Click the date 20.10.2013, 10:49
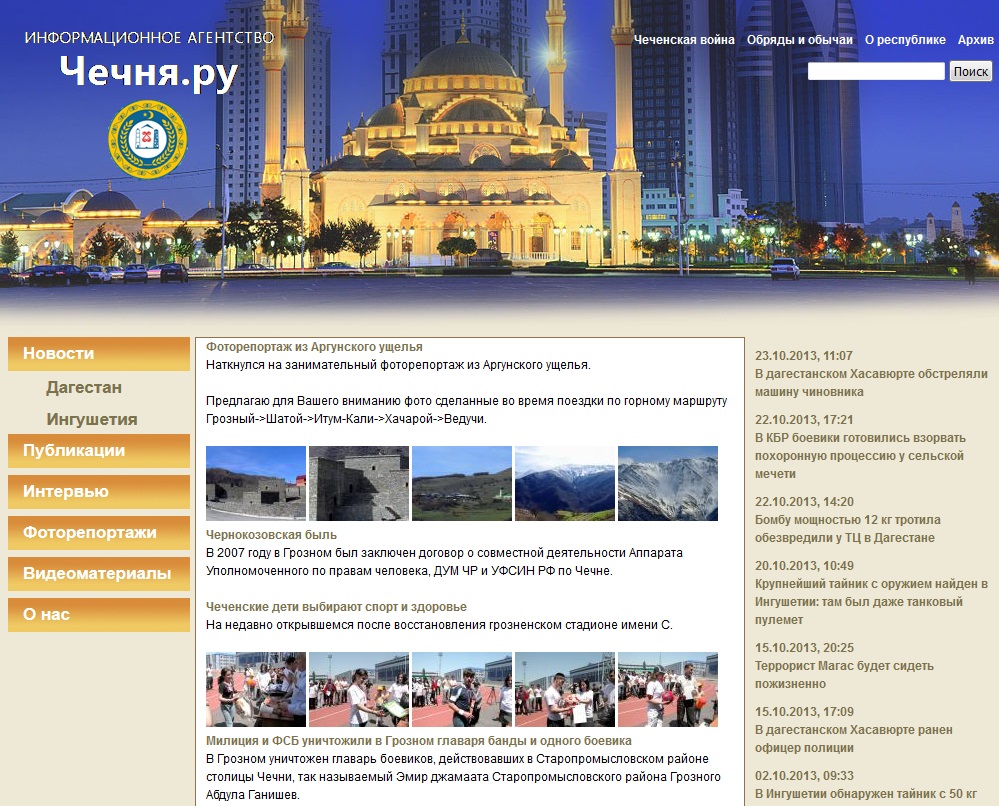The width and height of the screenshot is (999, 806). tap(804, 566)
